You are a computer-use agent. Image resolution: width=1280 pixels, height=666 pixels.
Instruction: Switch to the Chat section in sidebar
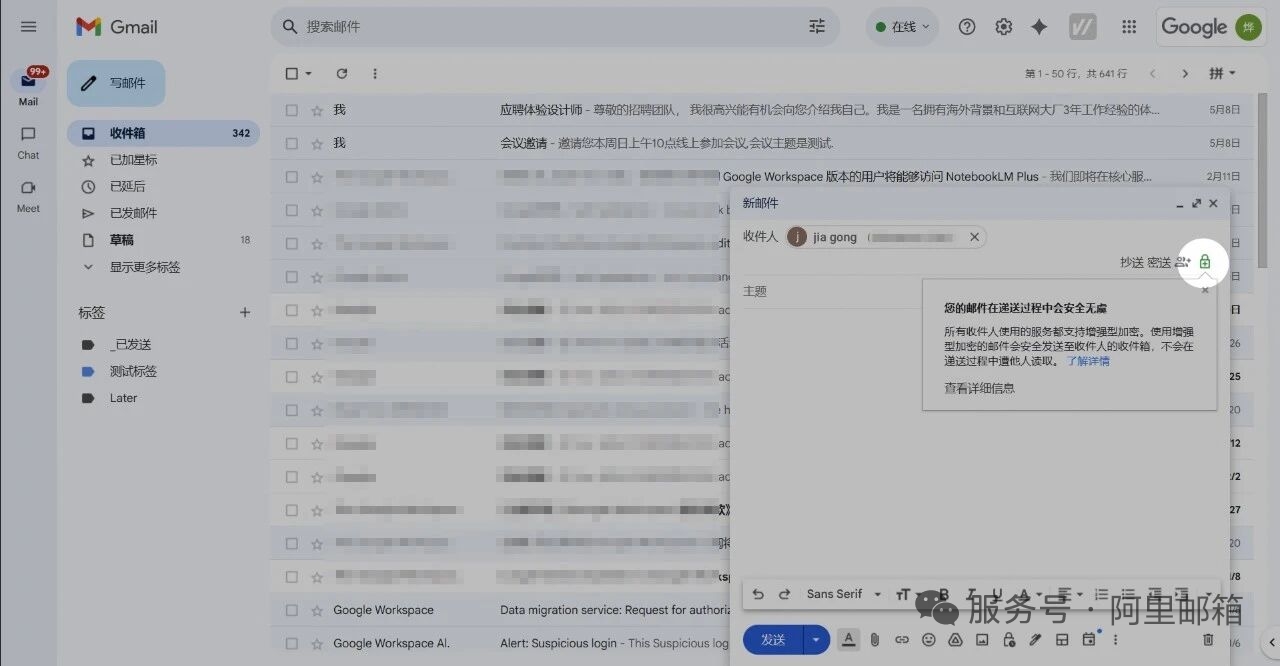tap(28, 145)
